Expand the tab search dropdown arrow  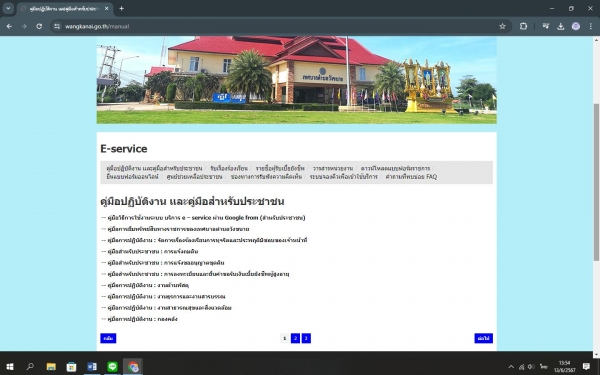8,8
